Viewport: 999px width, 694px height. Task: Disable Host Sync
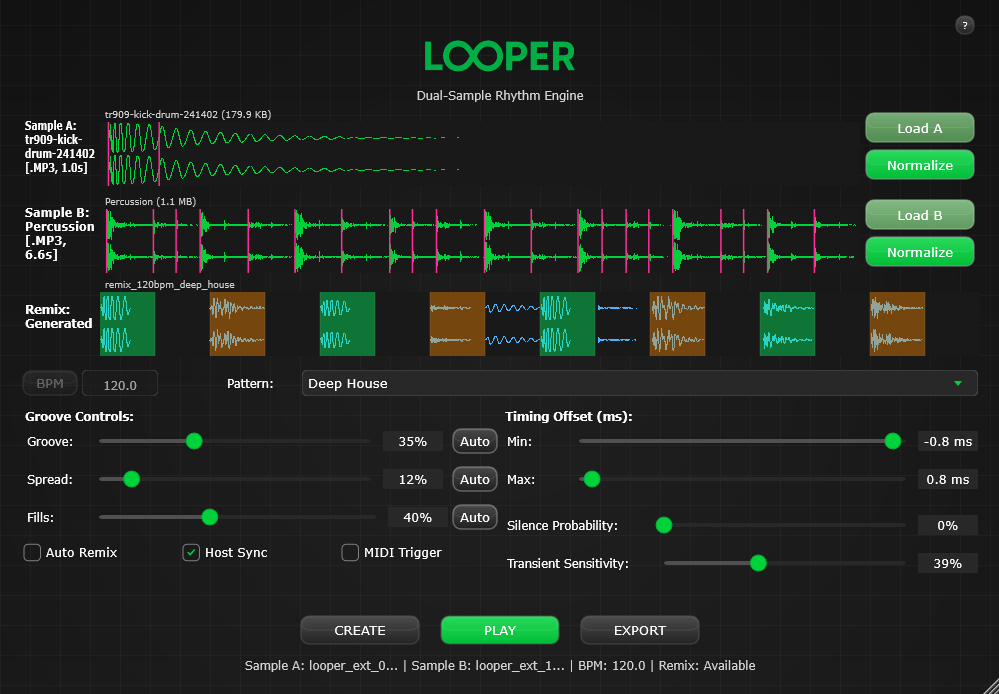(x=190, y=552)
